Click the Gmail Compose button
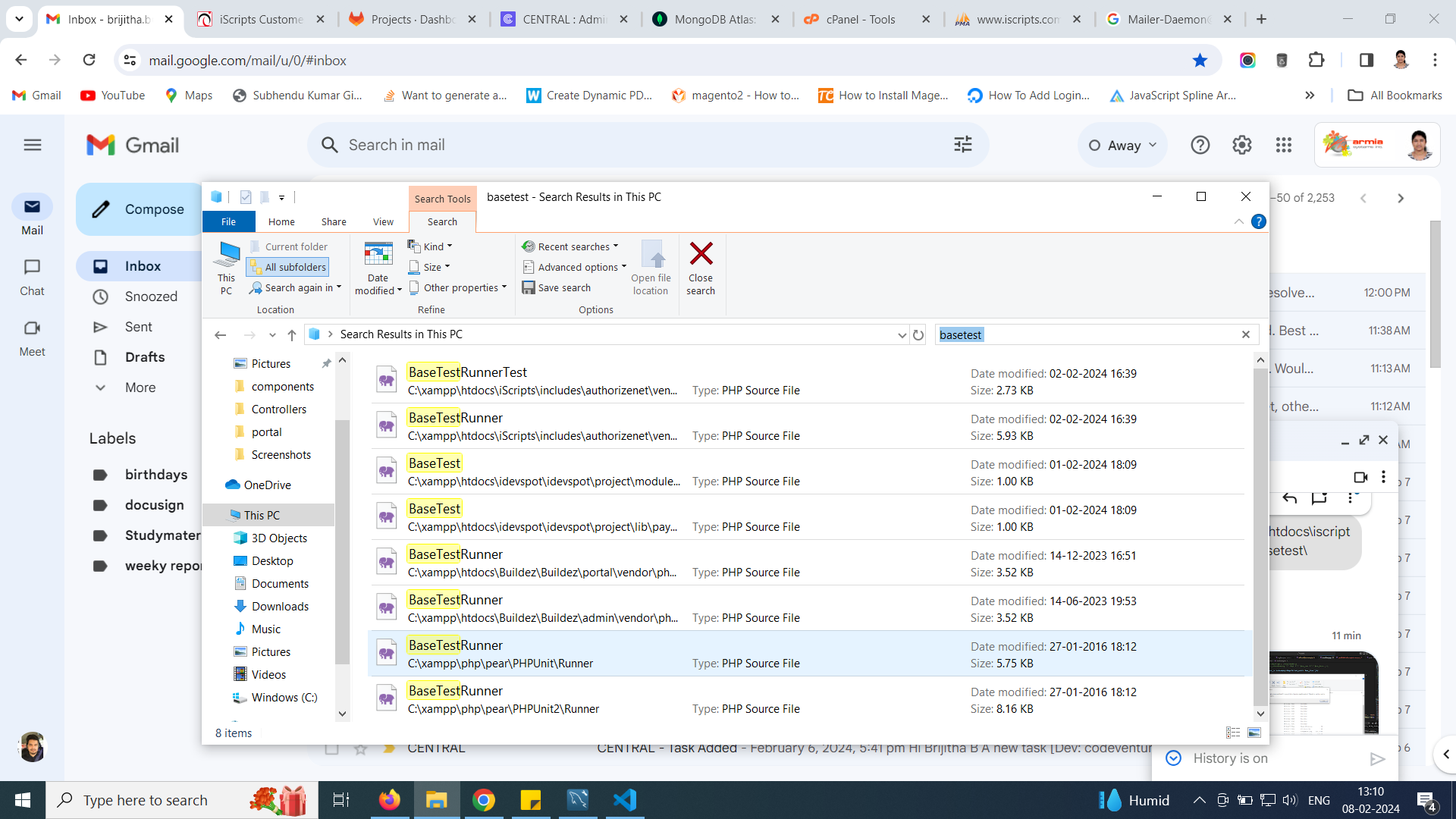 click(140, 209)
